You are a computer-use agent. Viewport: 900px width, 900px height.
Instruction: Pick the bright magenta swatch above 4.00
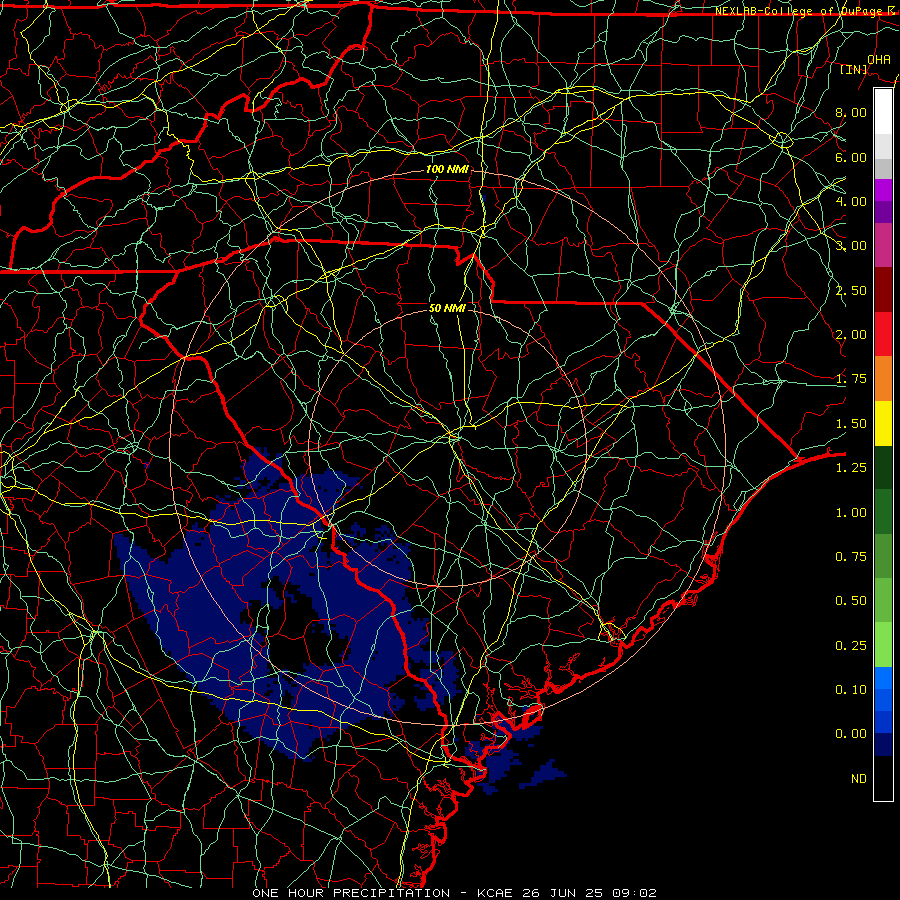pyautogui.click(x=883, y=190)
